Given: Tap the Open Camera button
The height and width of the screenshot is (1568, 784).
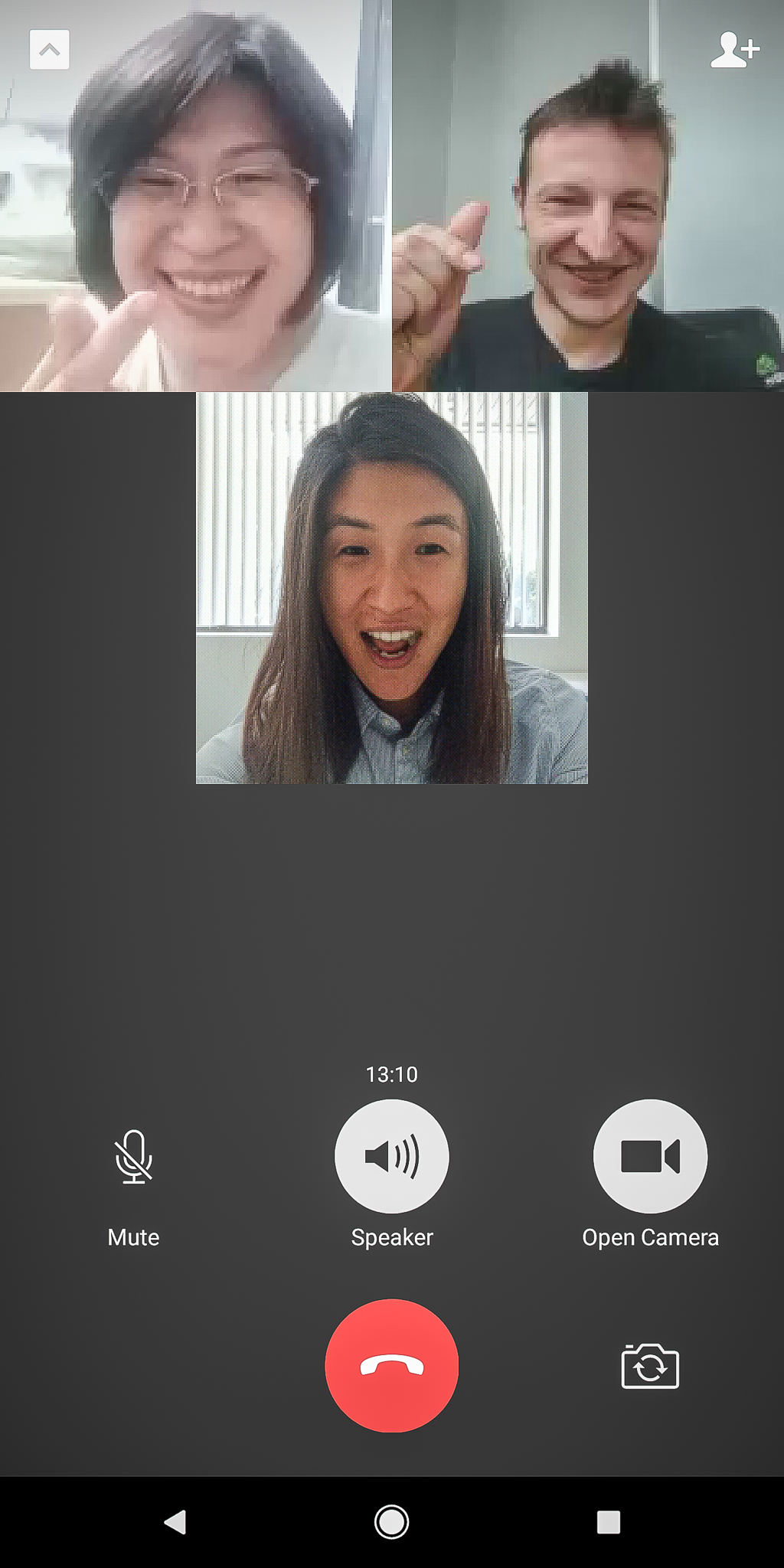Looking at the screenshot, I should (650, 1156).
